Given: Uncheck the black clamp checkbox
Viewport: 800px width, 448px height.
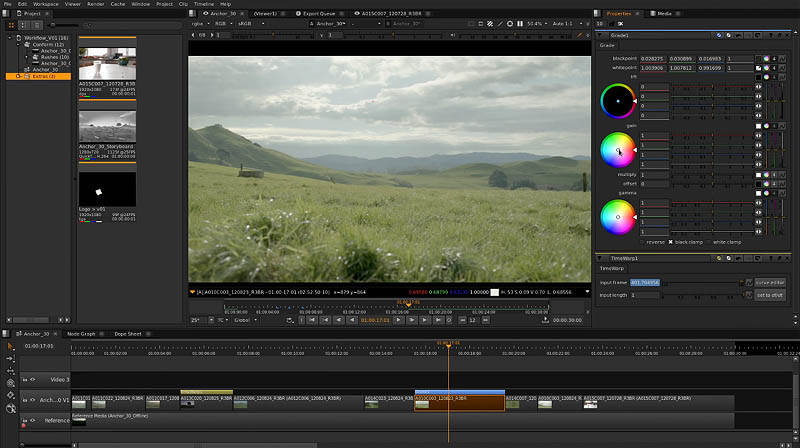Looking at the screenshot, I should click(x=669, y=242).
